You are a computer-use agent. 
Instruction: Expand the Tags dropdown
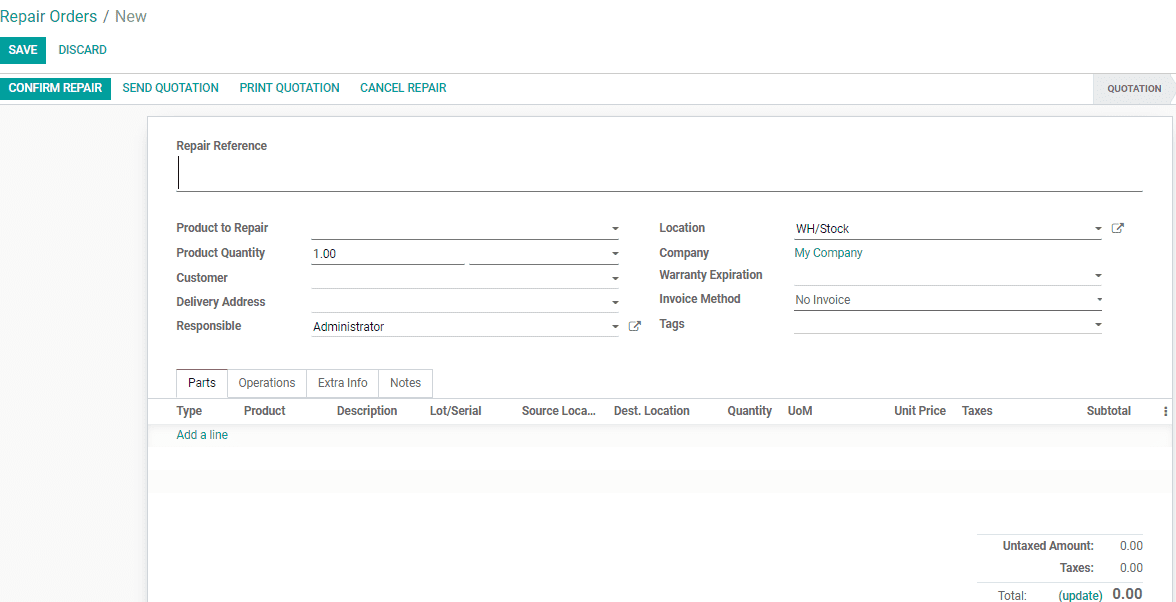click(1097, 324)
